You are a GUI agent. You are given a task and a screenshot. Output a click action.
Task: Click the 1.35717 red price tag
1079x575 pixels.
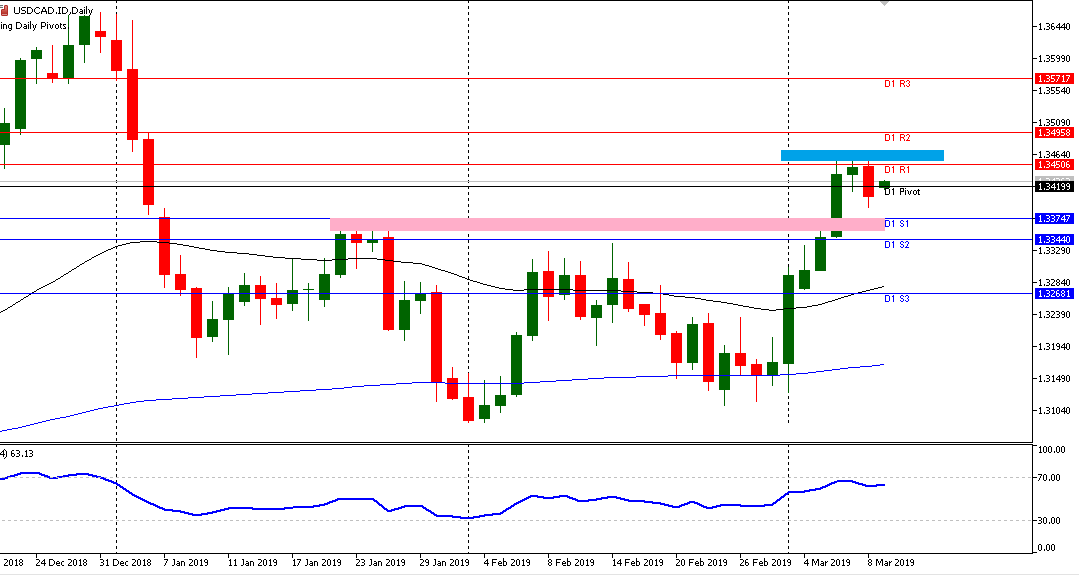click(x=1054, y=78)
